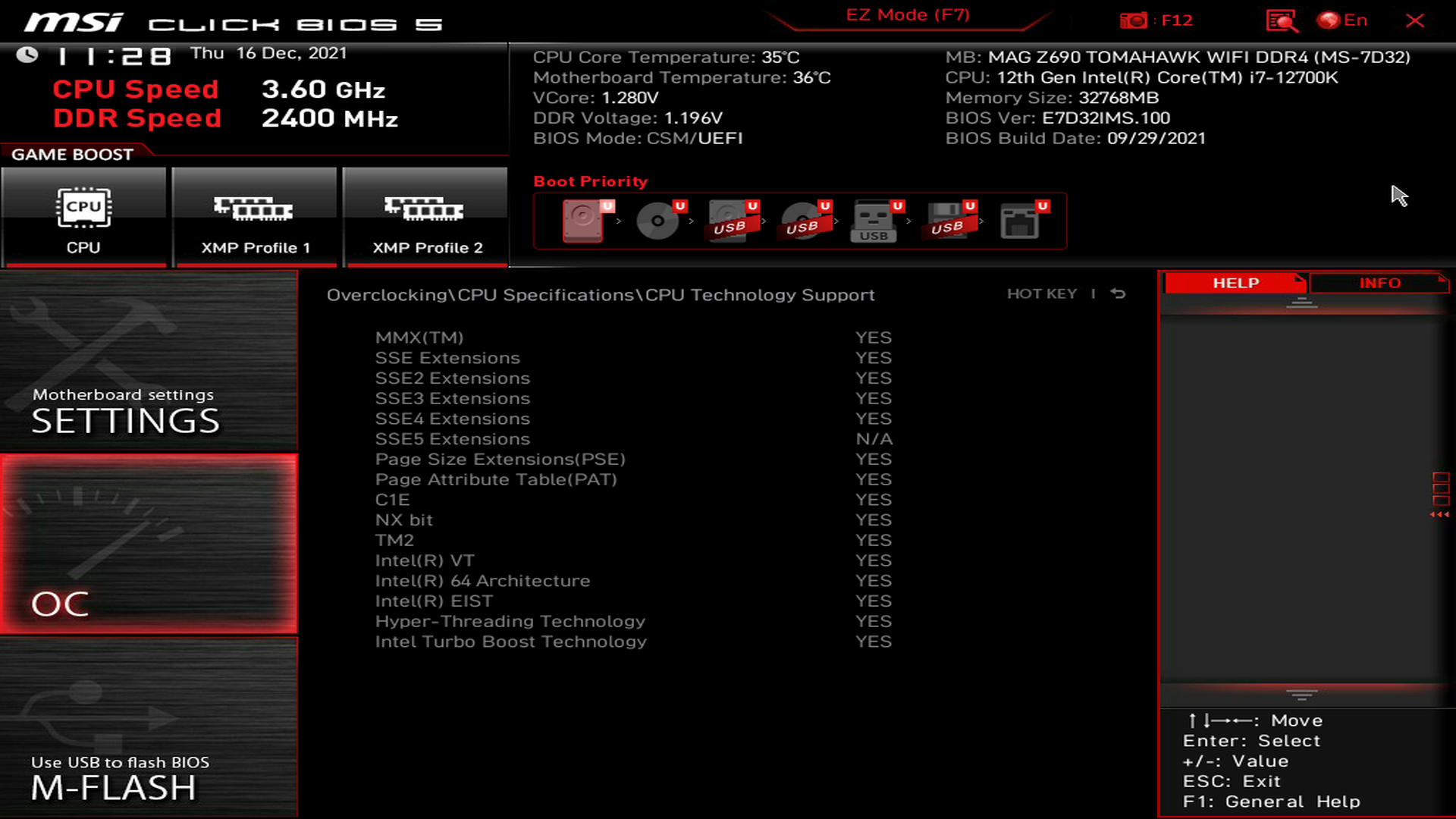This screenshot has height=819, width=1456.
Task: Click Page Size Extensions(PSE) row
Action: coord(633,460)
